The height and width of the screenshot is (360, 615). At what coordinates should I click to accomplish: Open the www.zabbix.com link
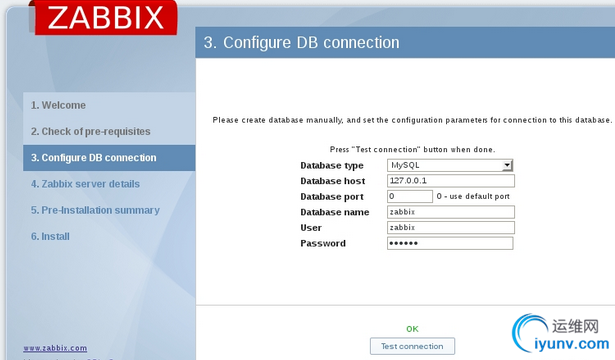[55, 348]
